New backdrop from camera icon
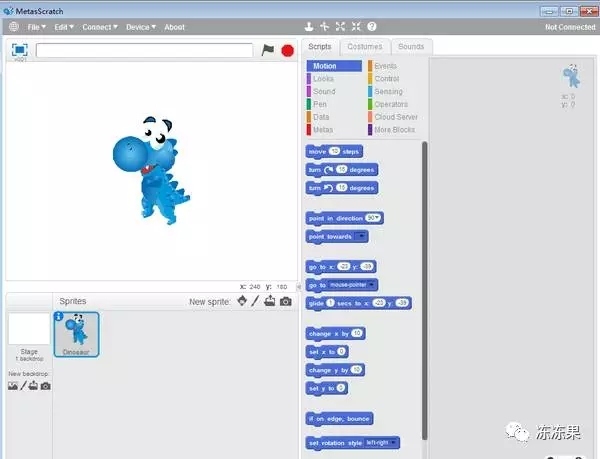Viewport: 600px width, 459px height. point(46,386)
